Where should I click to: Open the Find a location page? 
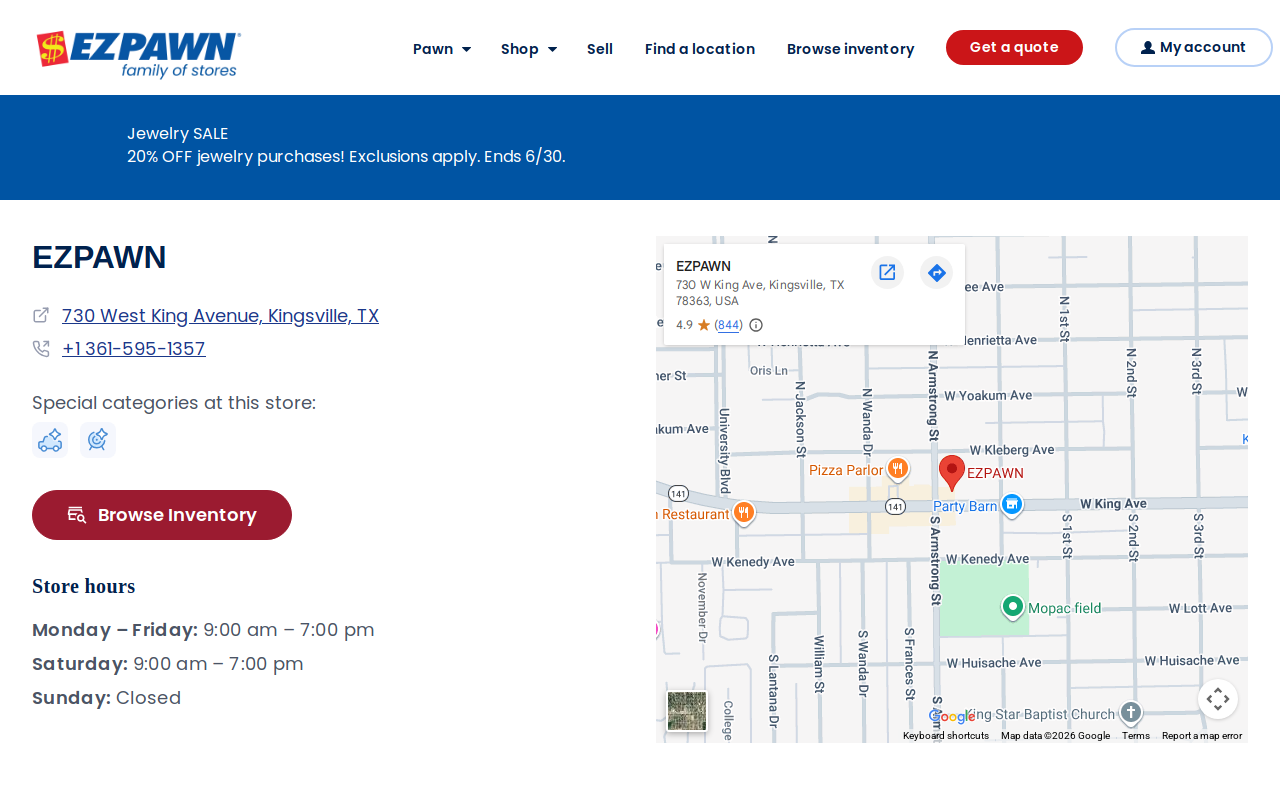700,49
